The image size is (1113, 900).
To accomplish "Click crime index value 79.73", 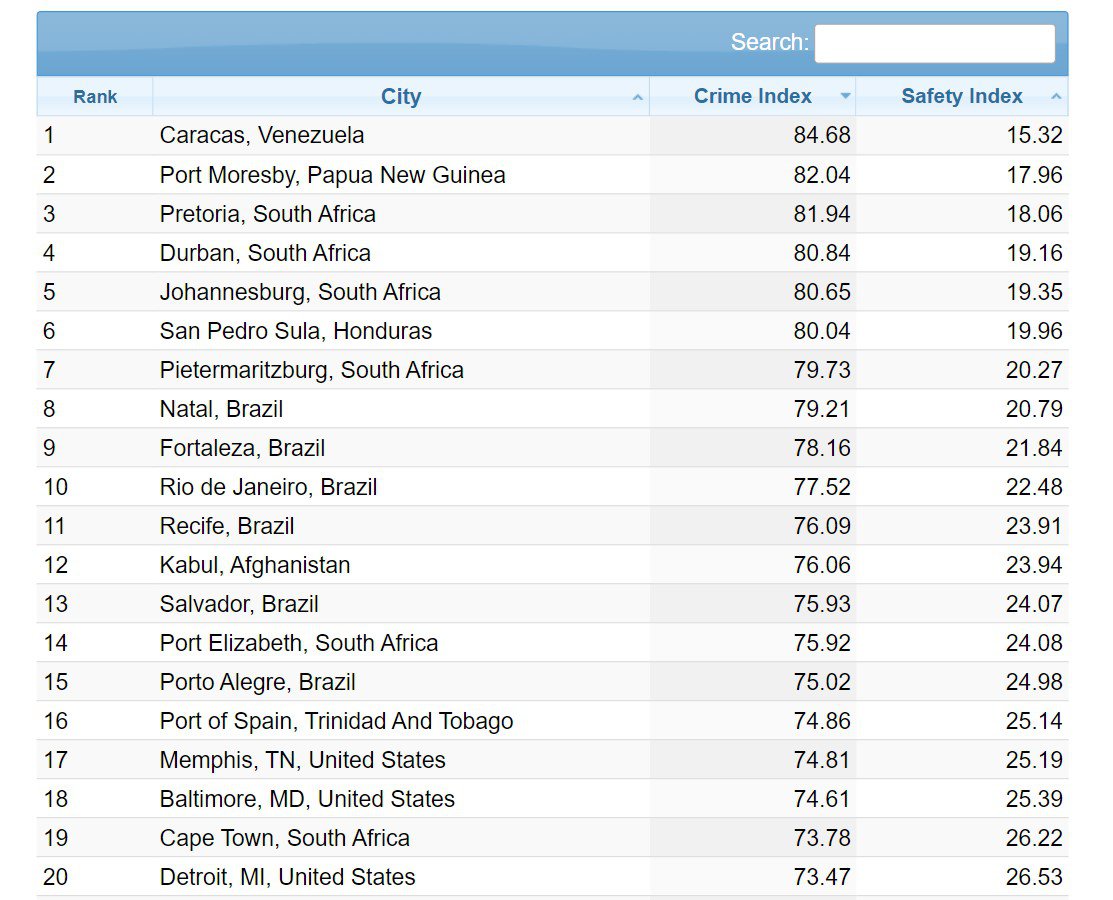I will point(821,370).
